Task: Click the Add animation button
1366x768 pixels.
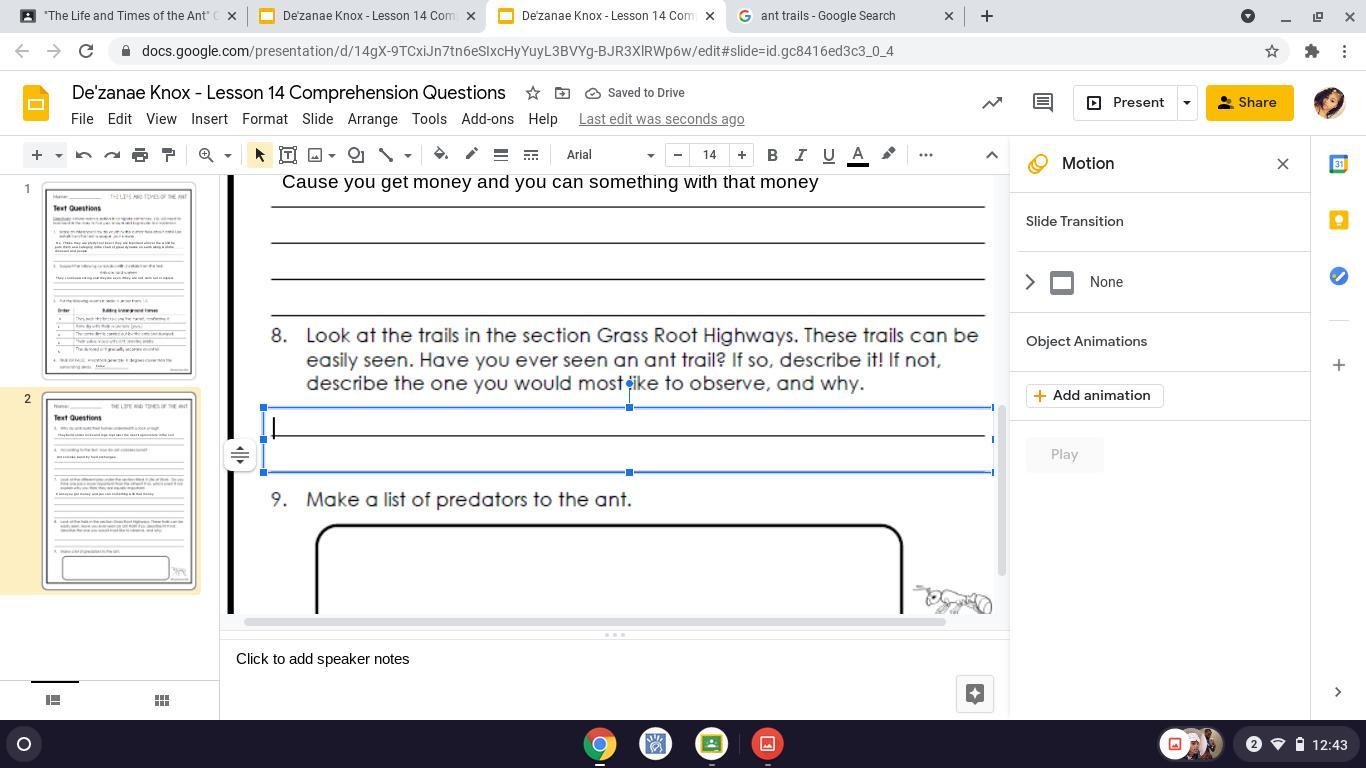Action: [1094, 396]
